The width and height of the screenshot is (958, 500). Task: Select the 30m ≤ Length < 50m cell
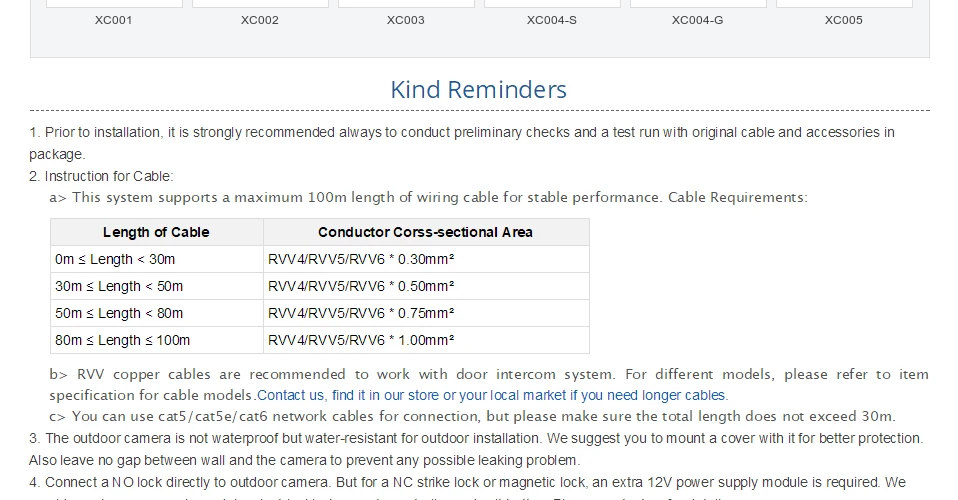(156, 286)
